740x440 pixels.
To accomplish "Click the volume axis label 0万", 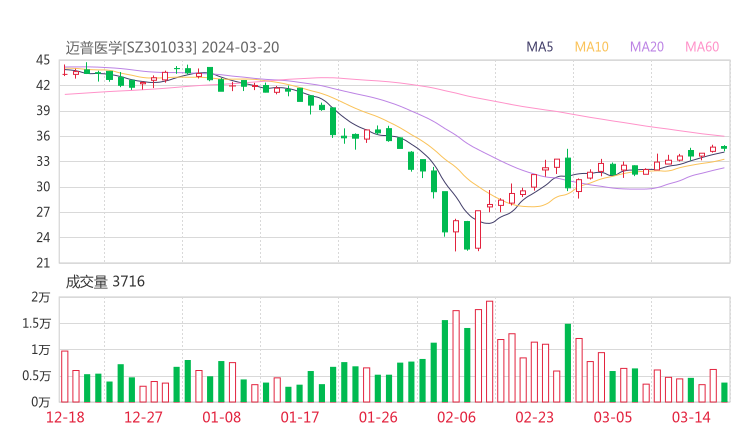I will [x=41, y=402].
